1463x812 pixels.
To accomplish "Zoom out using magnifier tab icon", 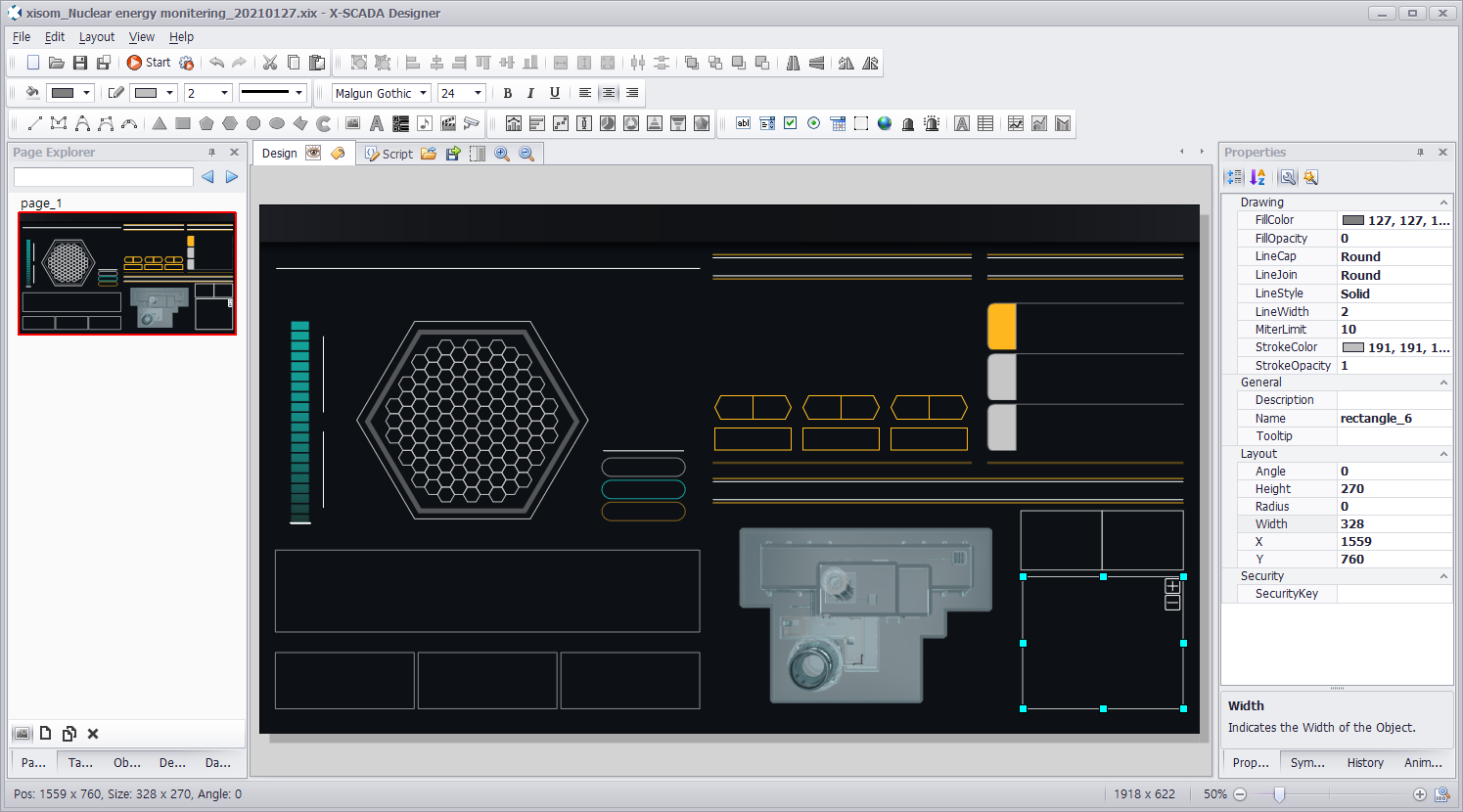I will 526,154.
